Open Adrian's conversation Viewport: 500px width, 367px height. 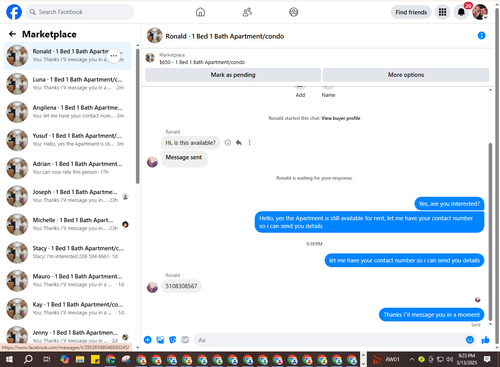click(x=67, y=168)
